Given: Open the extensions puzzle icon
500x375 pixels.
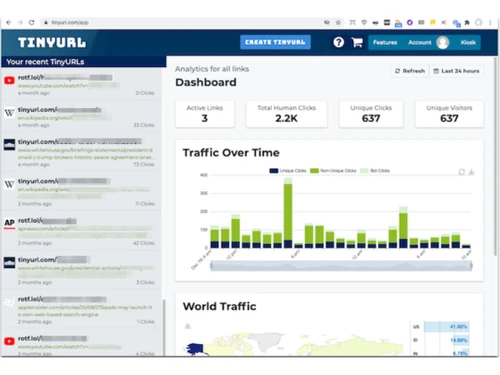Looking at the screenshot, I should 467,22.
